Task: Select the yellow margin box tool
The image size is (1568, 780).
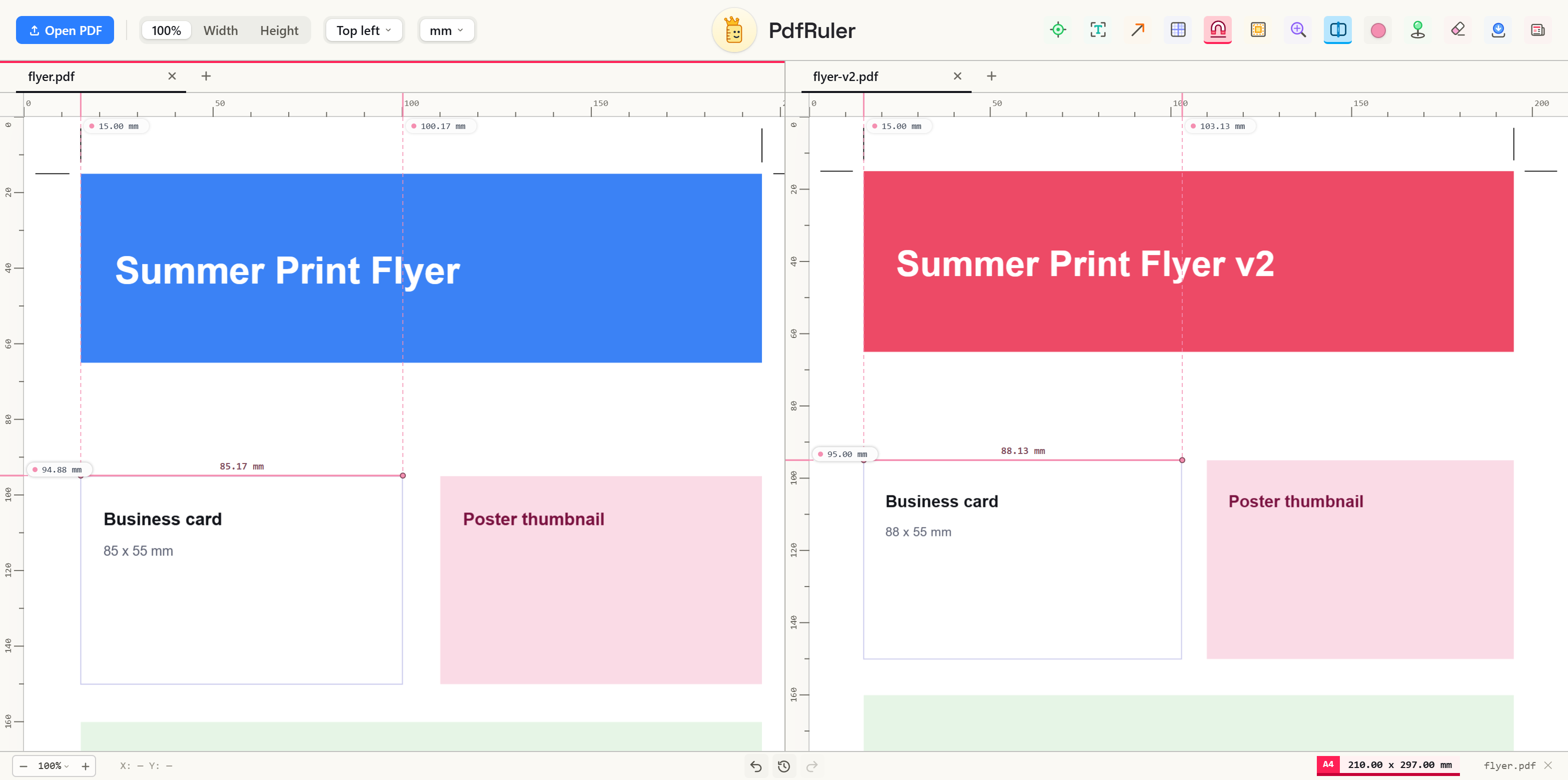Action: [x=1258, y=30]
